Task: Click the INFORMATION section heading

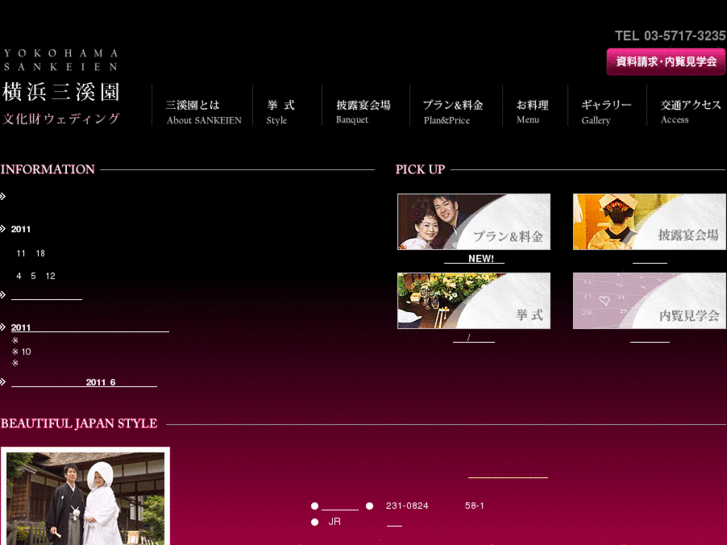Action: point(48,169)
